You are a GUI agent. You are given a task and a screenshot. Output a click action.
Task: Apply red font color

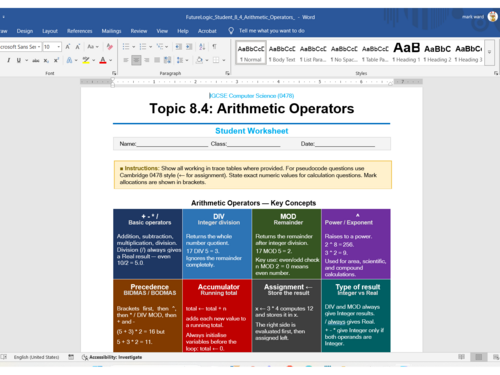(103, 60)
